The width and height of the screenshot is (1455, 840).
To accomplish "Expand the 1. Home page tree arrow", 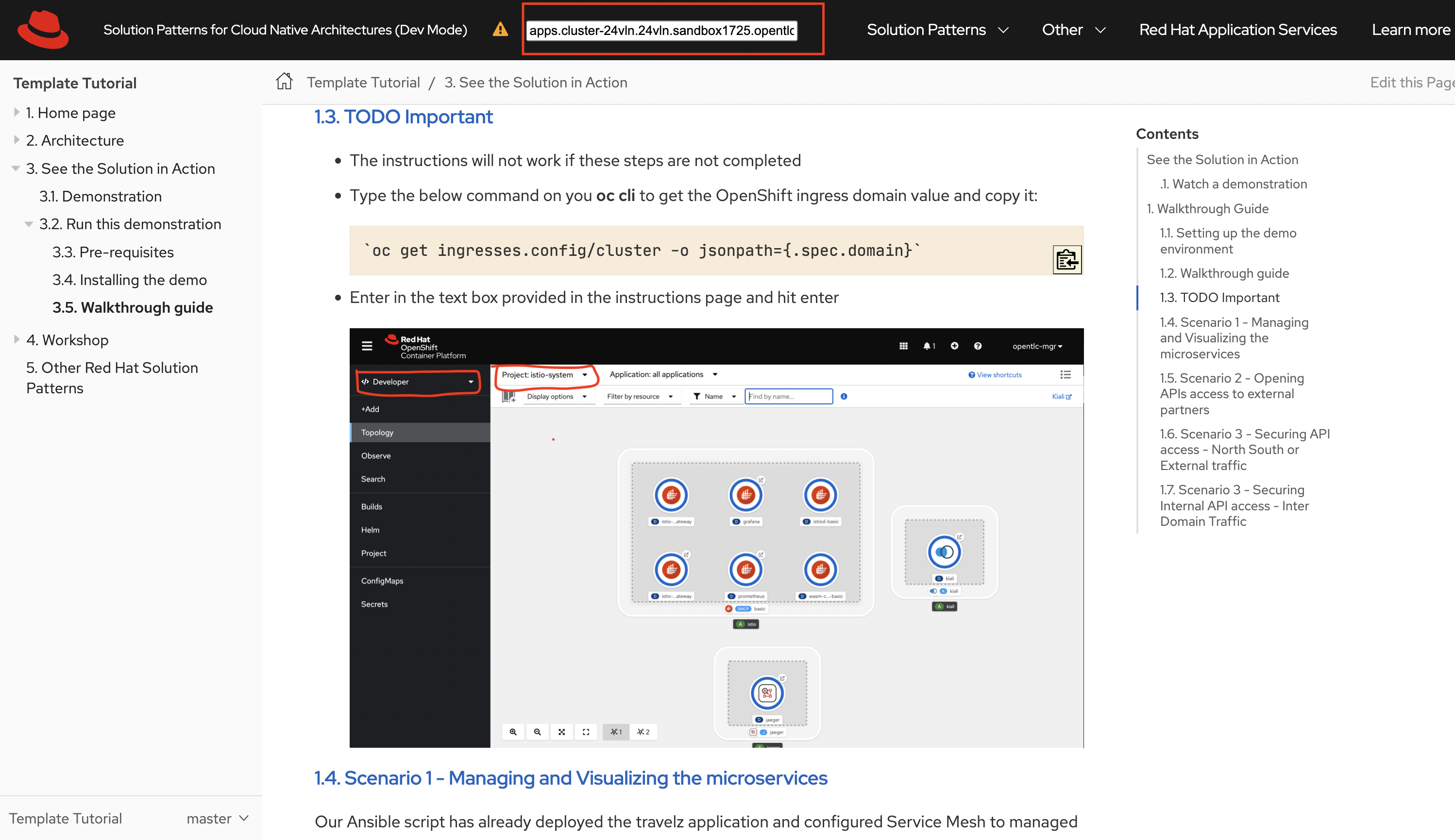I will coord(17,113).
